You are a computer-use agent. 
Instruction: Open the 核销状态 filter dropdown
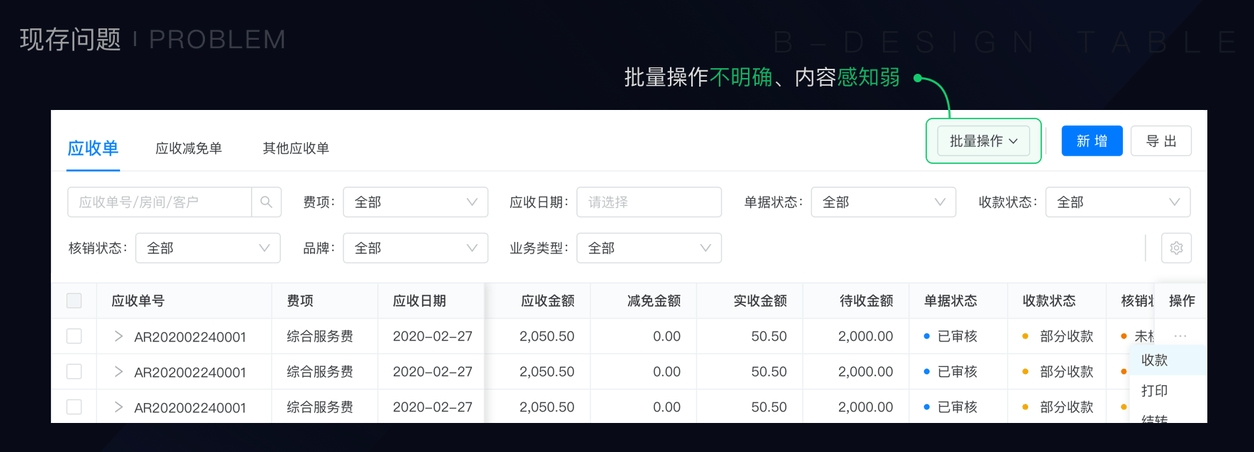208,248
